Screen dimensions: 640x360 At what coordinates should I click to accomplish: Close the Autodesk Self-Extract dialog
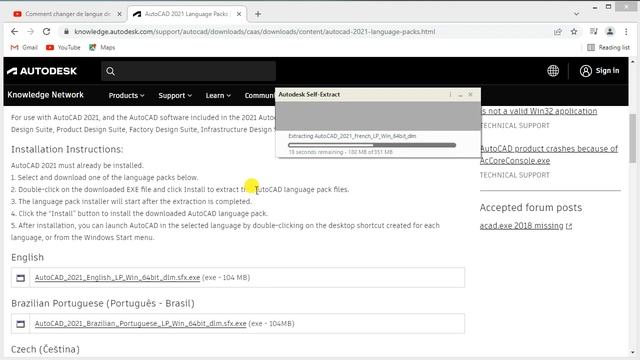471,94
